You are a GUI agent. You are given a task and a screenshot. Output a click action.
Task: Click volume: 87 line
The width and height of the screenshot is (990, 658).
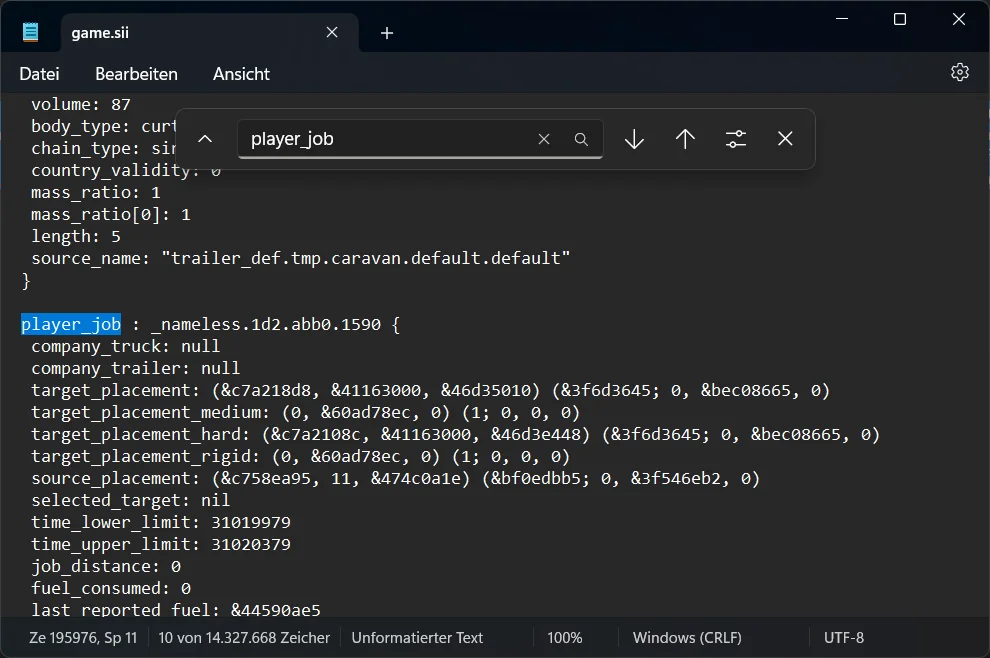(x=81, y=104)
